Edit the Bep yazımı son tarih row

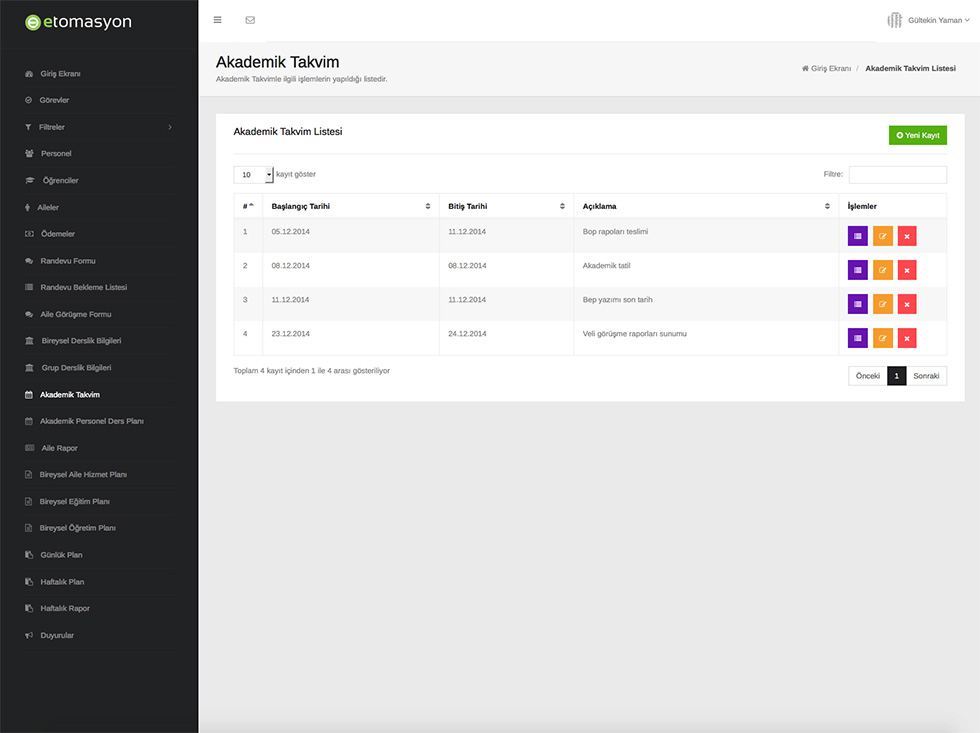[882, 304]
